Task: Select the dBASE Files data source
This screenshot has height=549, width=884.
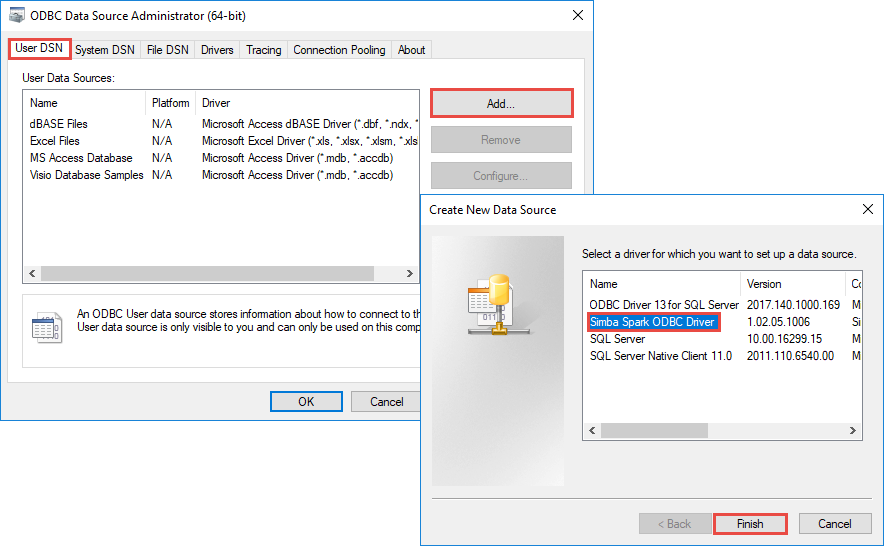Action: 59,124
